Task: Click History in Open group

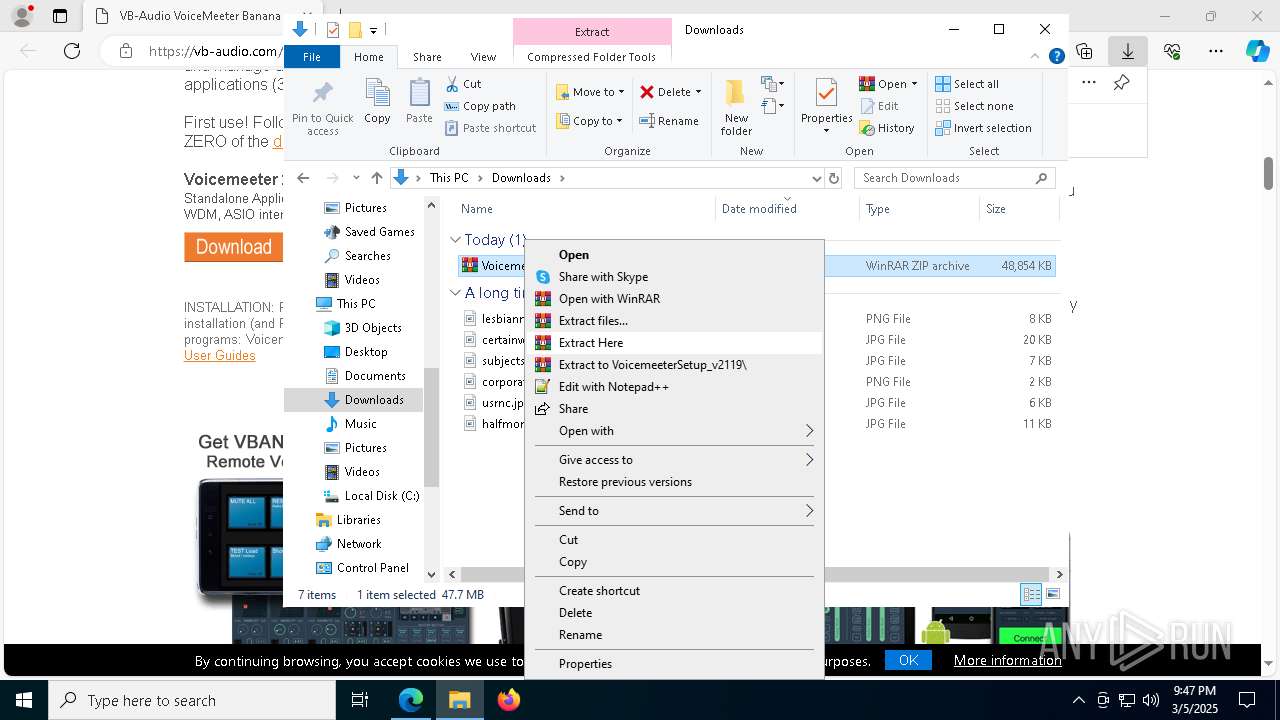Action: tap(887, 128)
